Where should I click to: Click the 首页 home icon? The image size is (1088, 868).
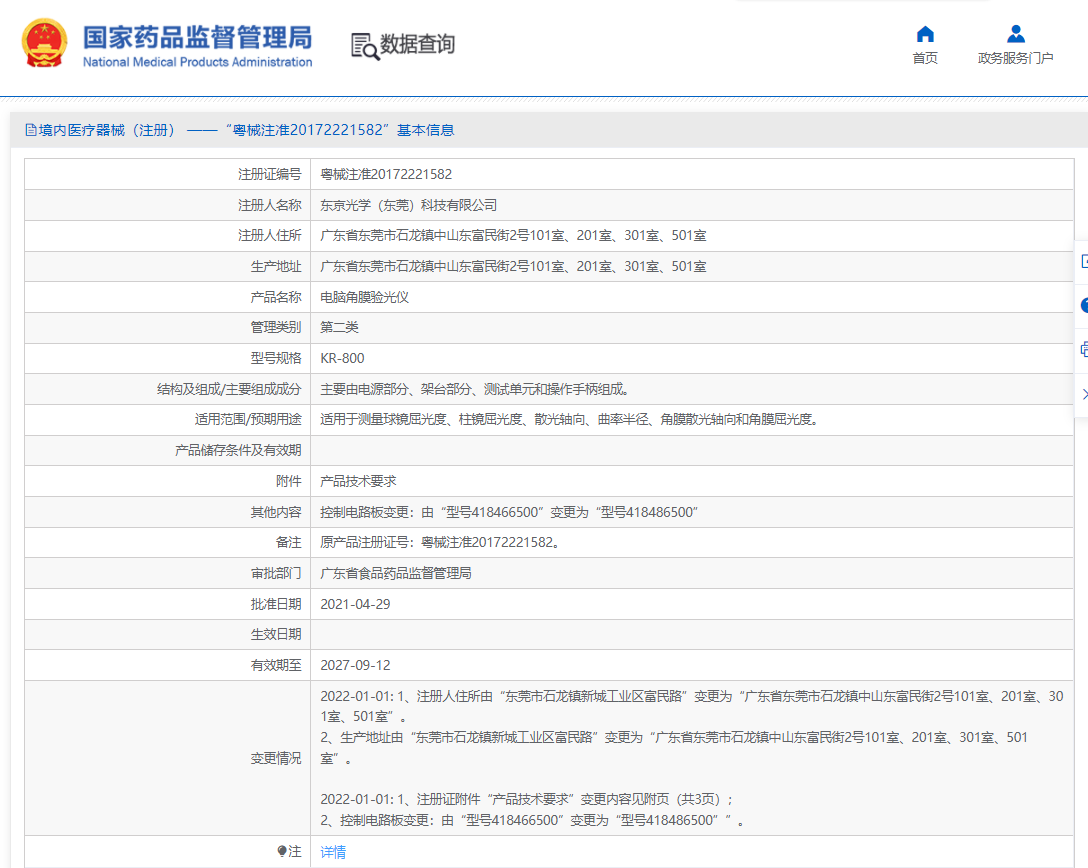click(x=925, y=34)
